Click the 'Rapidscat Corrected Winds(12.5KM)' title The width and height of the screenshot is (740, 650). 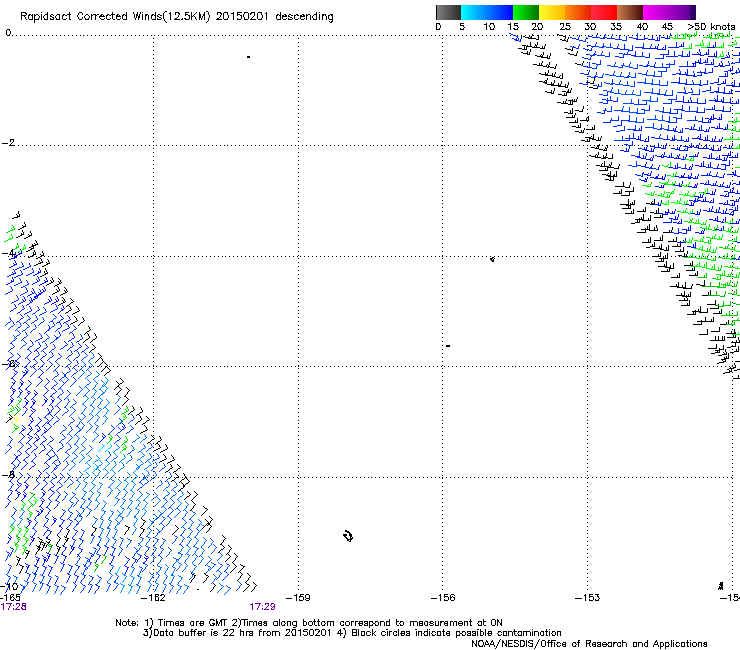115,17
